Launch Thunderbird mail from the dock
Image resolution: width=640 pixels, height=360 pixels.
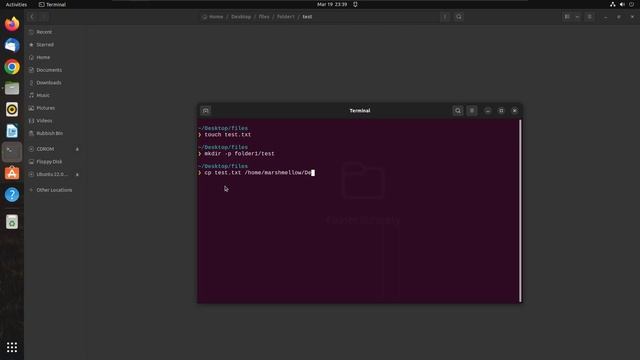pos(12,45)
